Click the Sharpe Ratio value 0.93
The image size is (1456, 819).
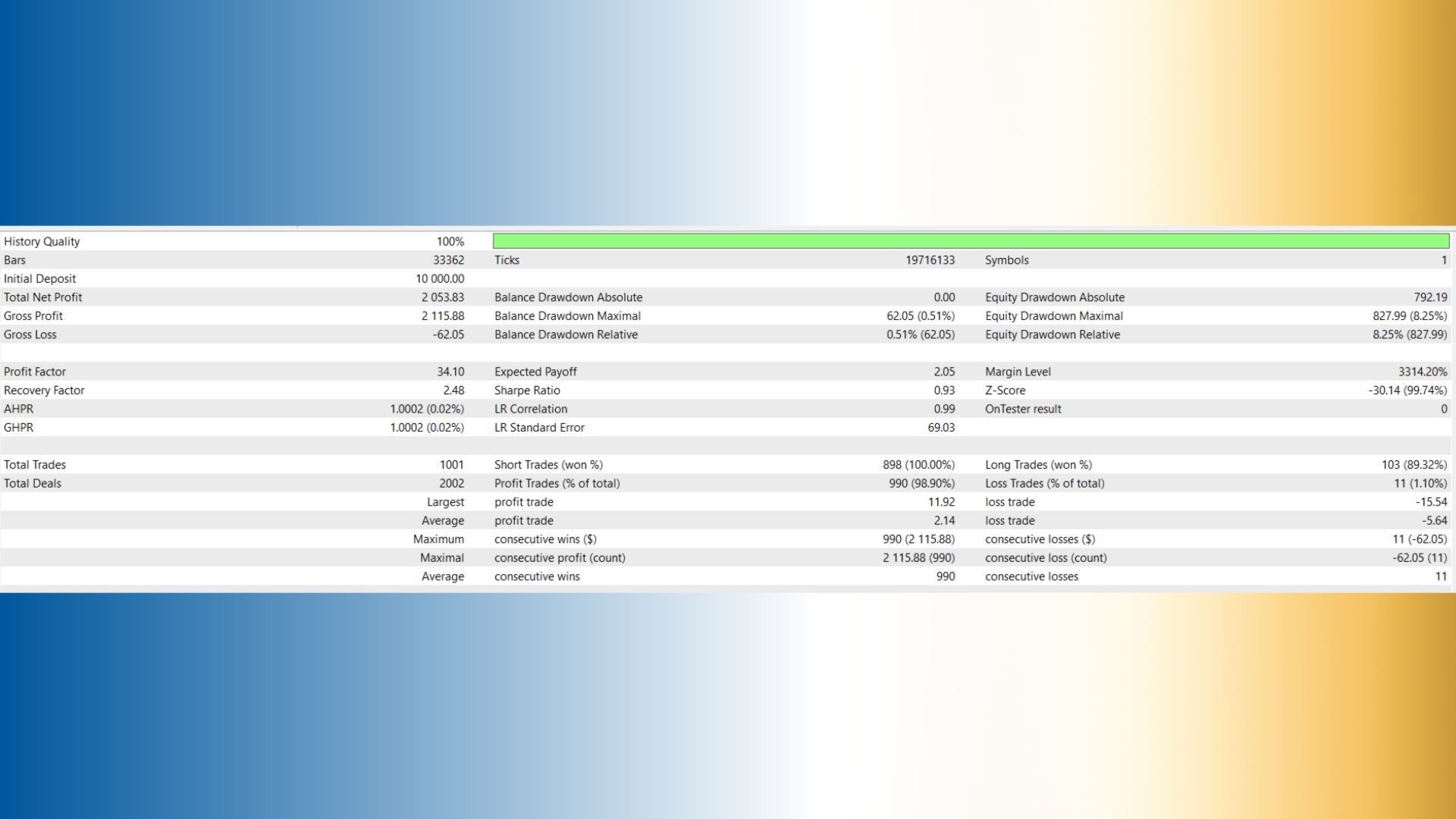pos(944,391)
